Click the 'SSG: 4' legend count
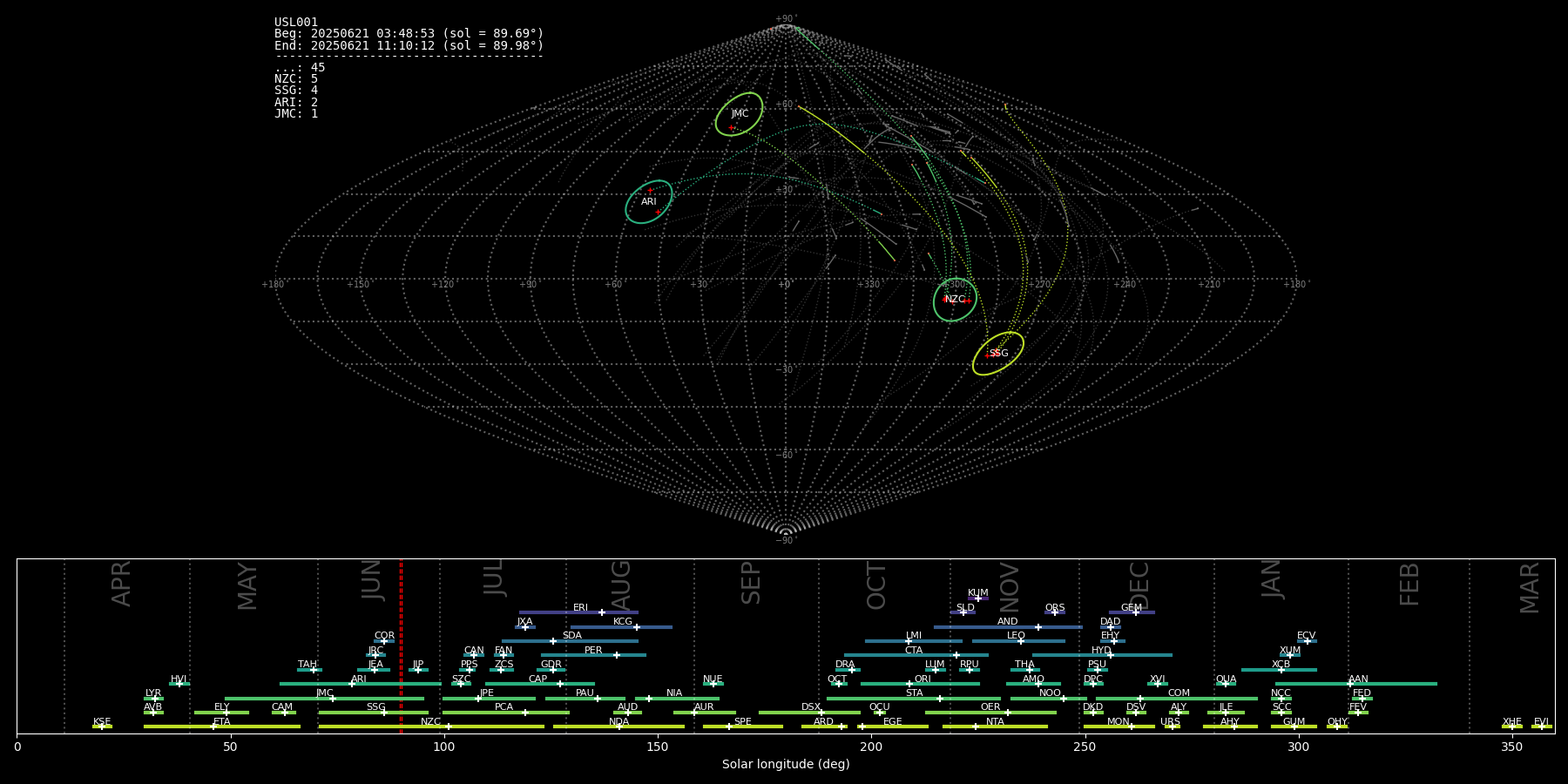Viewport: 1568px width, 784px height. pos(296,91)
